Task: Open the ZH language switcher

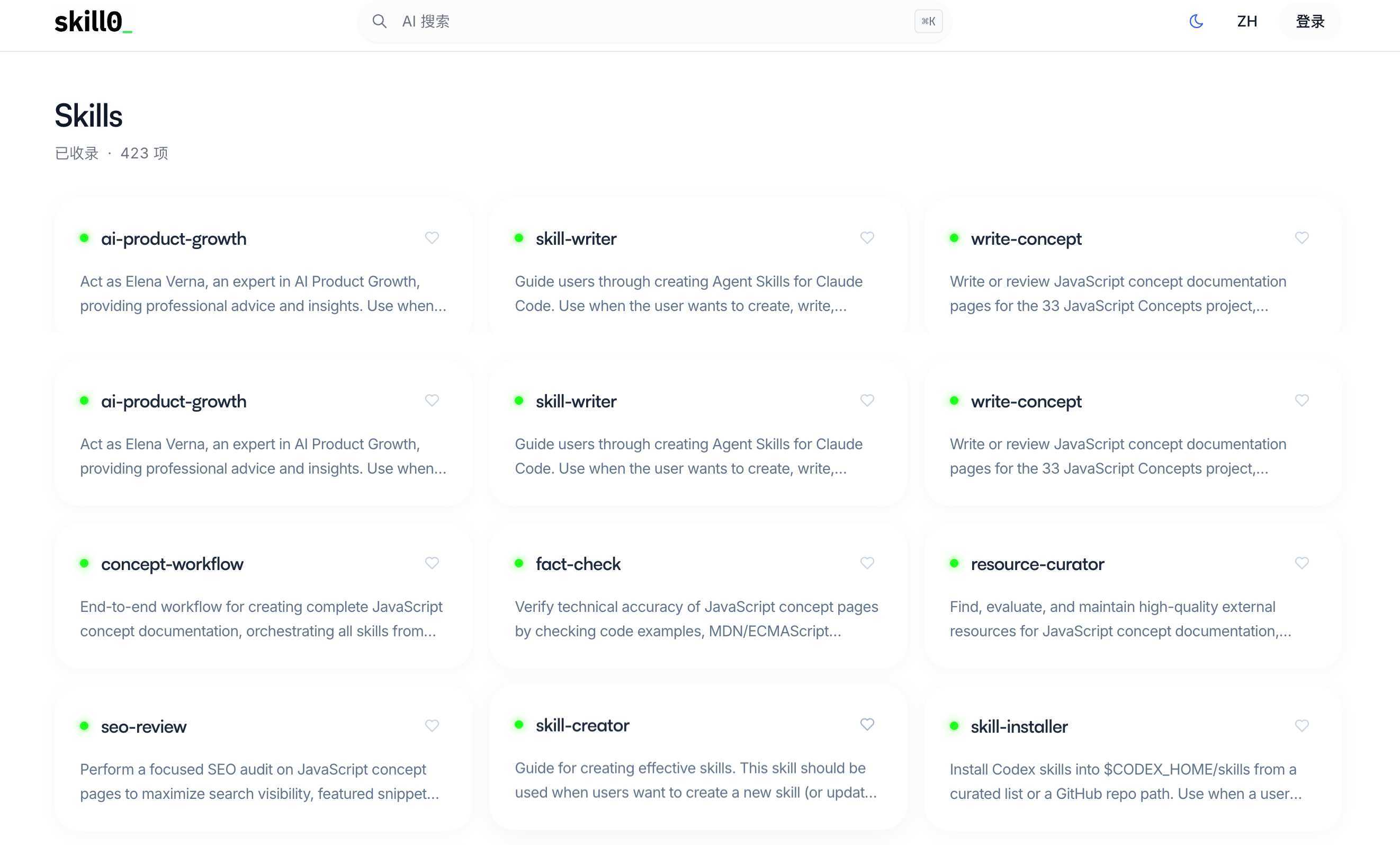Action: coord(1246,22)
